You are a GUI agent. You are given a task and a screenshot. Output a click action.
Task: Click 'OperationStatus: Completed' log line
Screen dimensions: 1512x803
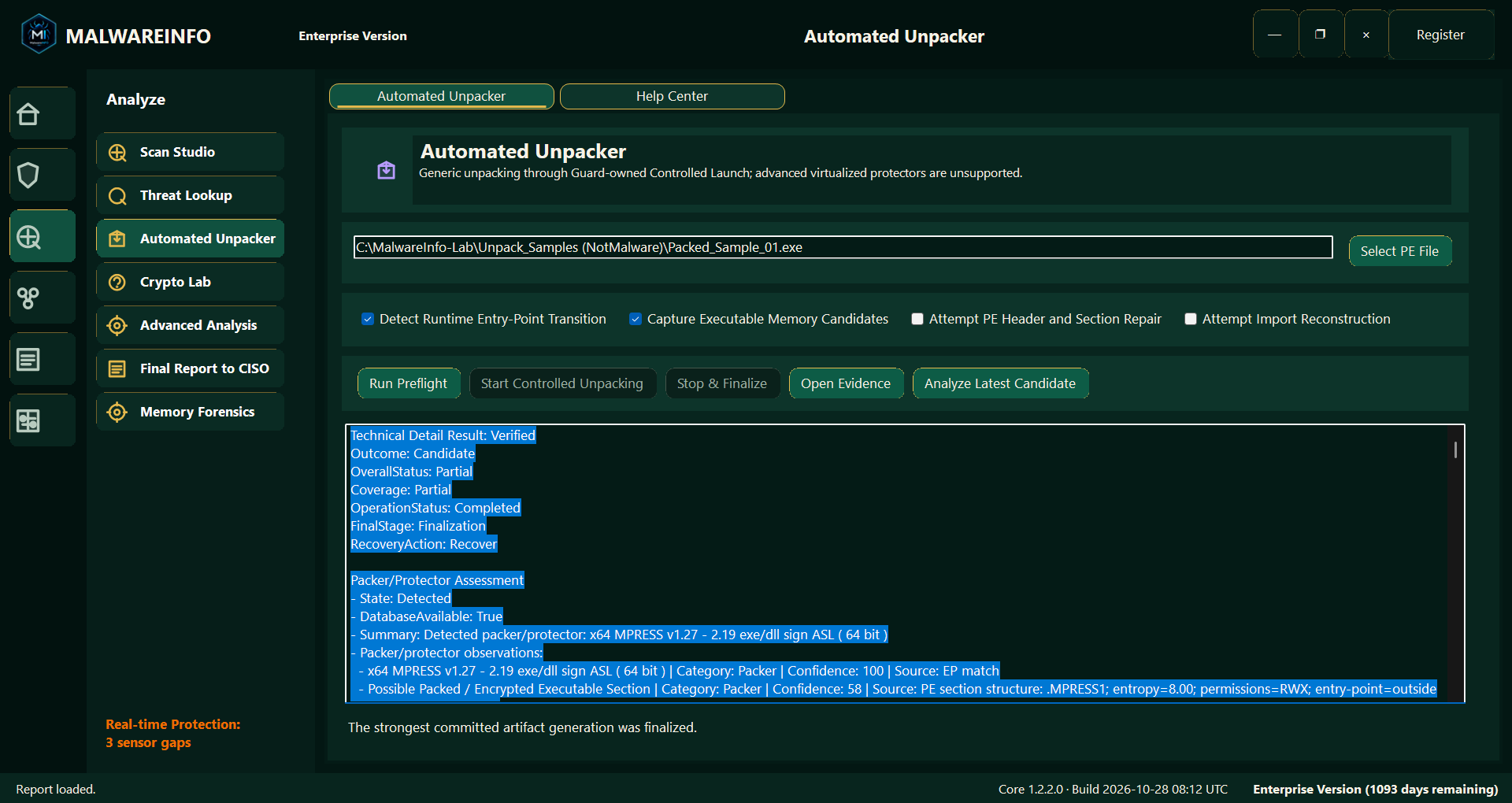[x=435, y=508]
